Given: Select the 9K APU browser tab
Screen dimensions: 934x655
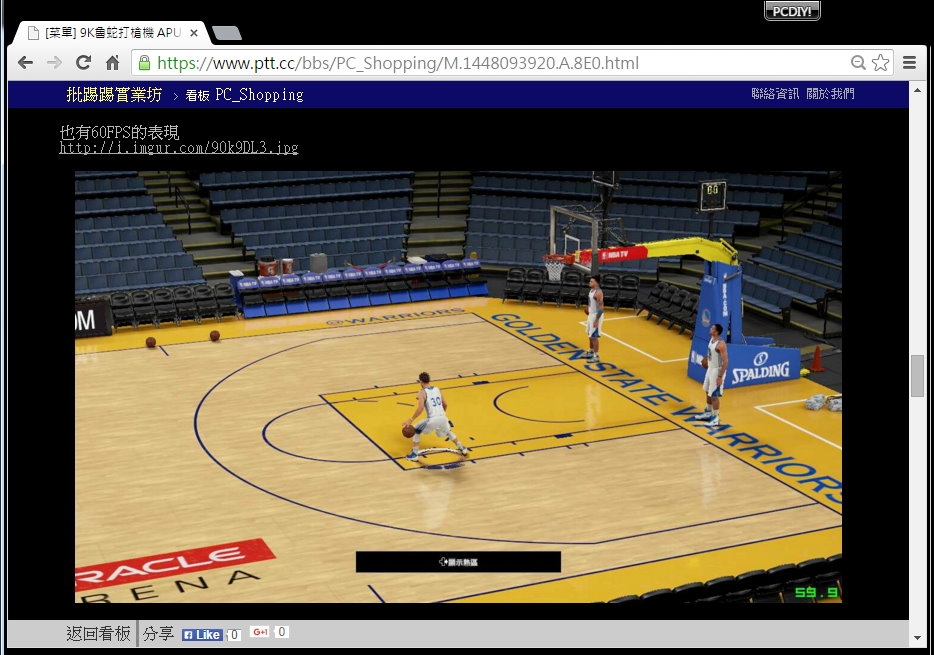Looking at the screenshot, I should pyautogui.click(x=111, y=33).
